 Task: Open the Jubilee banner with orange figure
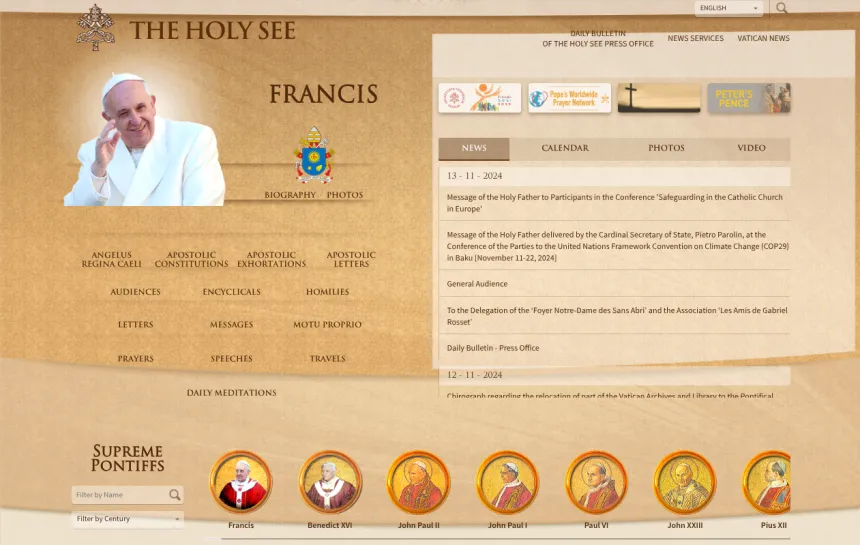[x=479, y=98]
